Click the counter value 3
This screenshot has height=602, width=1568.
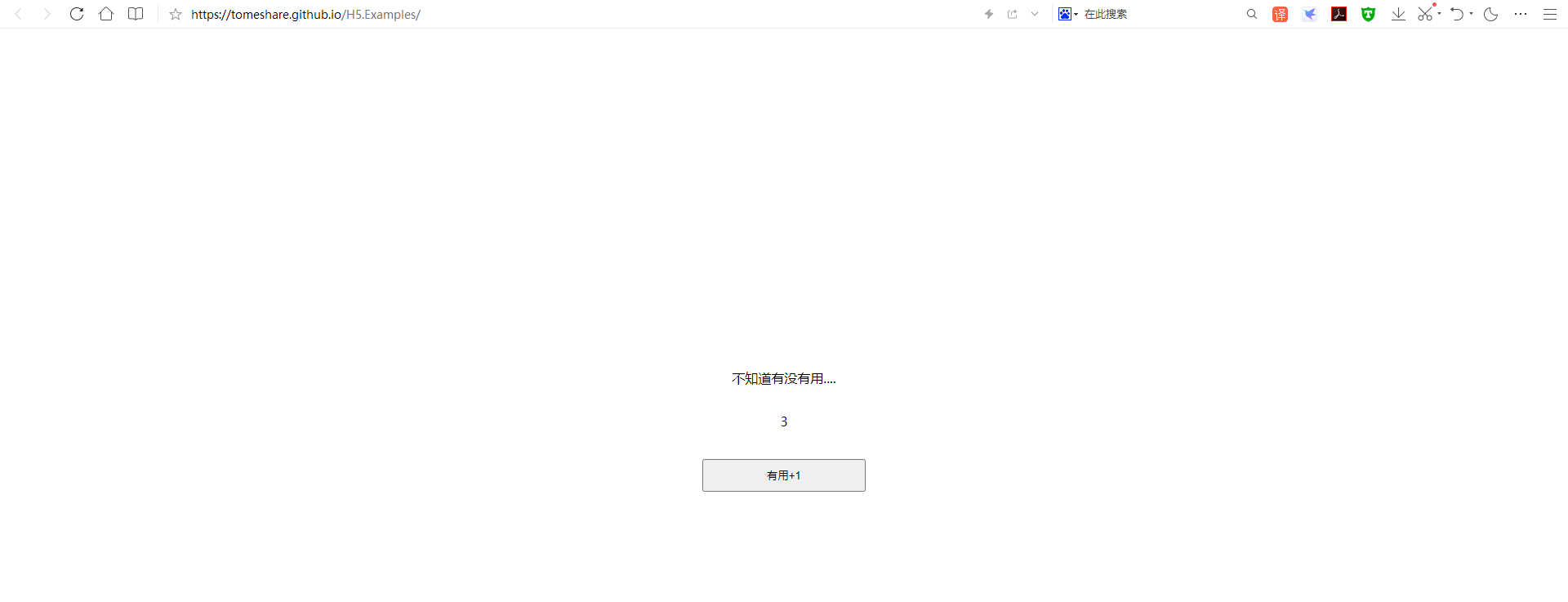coord(784,421)
